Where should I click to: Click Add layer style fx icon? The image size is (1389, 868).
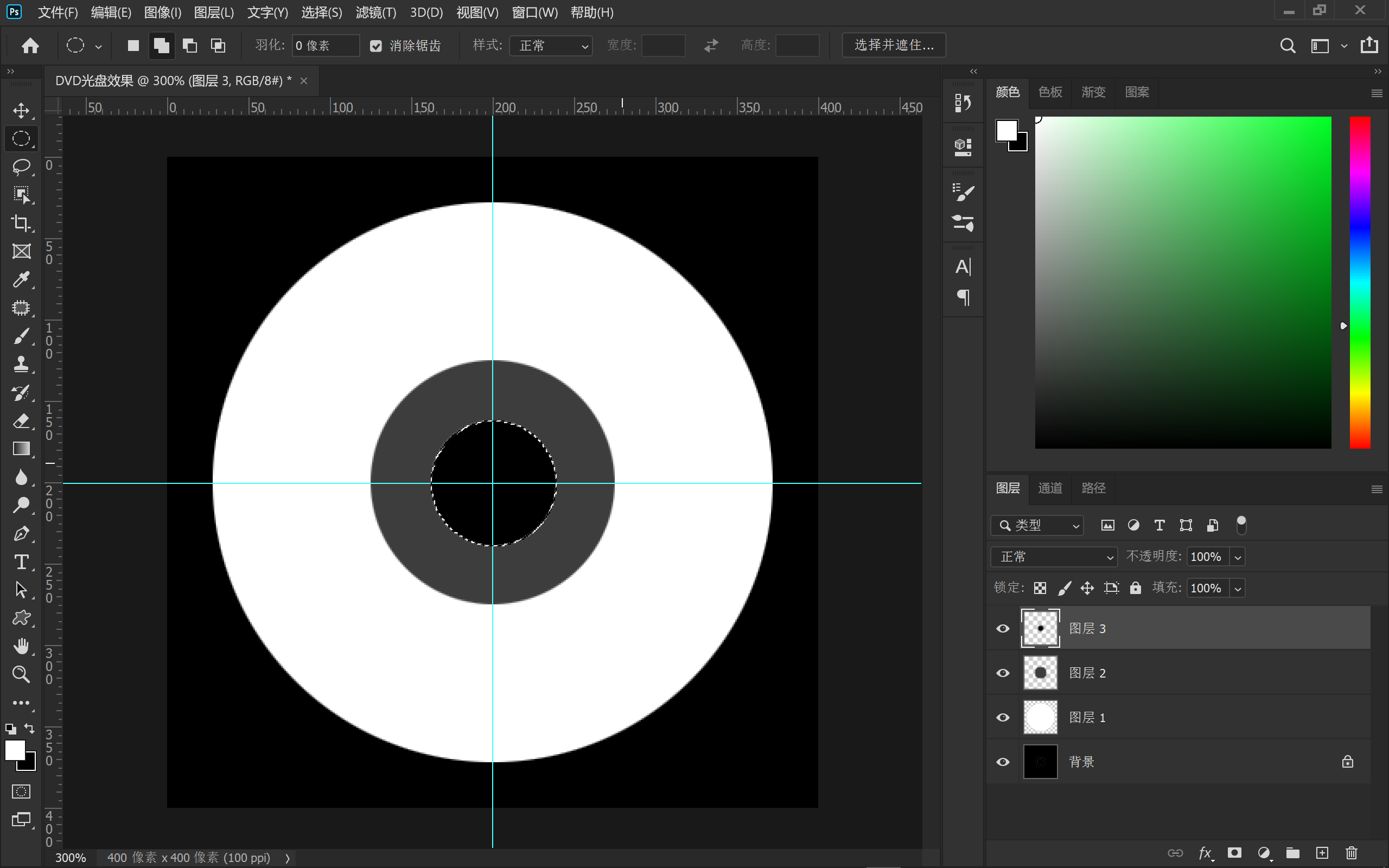1205,853
